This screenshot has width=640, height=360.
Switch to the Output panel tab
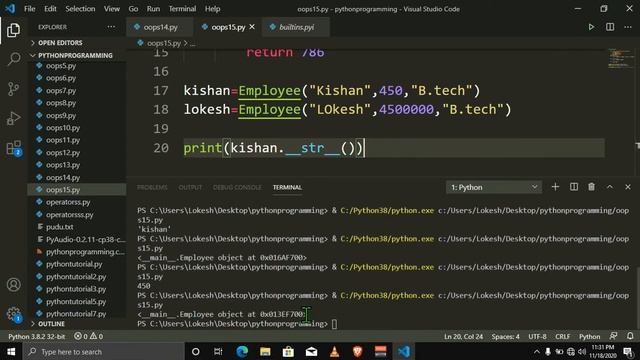190,187
